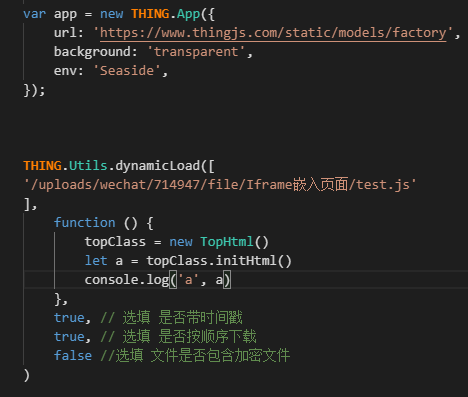Viewport: 468px width, 397px height.
Task: Click the function keyword
Action: click(85, 223)
